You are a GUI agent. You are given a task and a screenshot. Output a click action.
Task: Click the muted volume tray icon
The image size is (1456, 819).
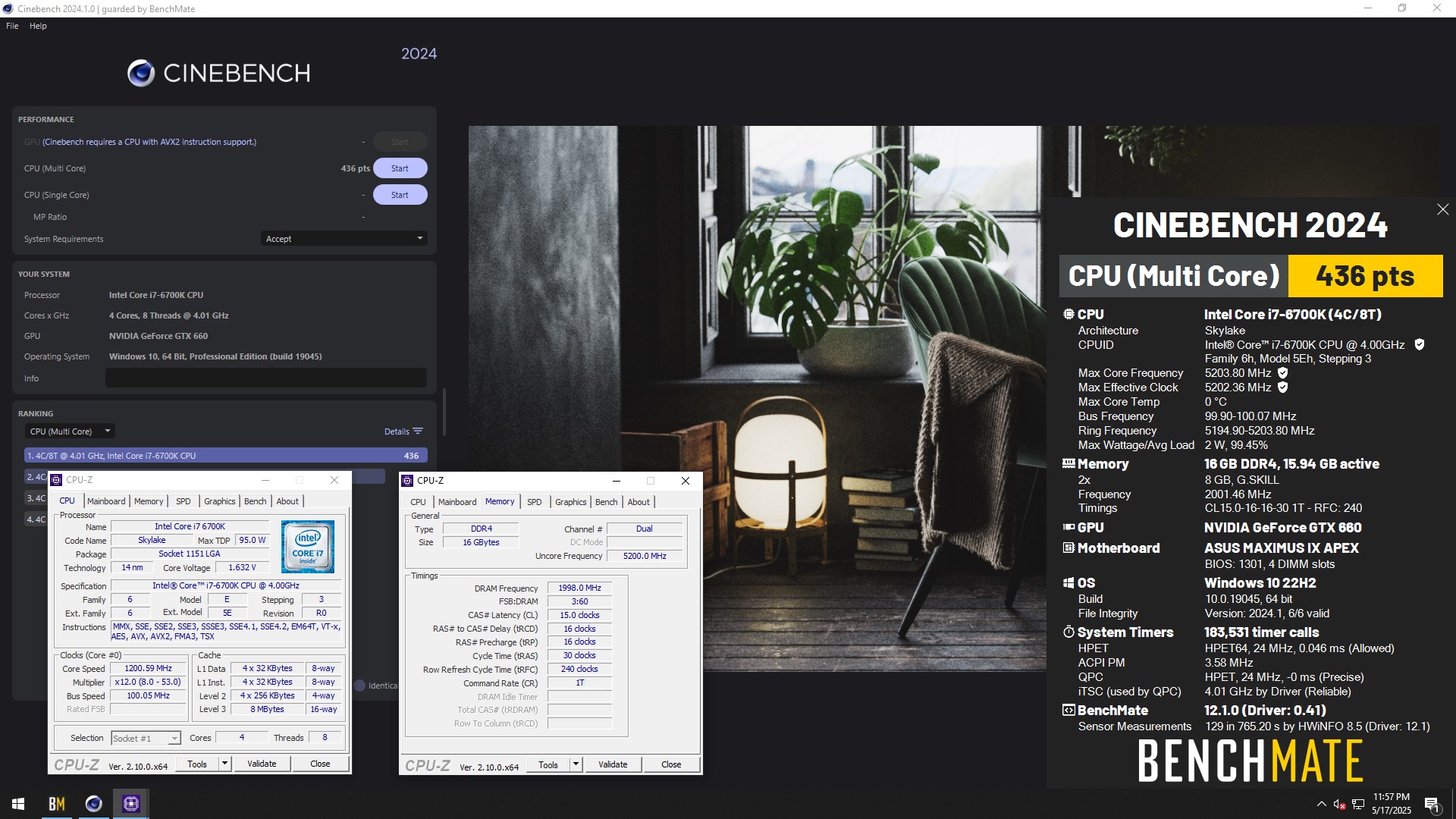click(x=1339, y=804)
